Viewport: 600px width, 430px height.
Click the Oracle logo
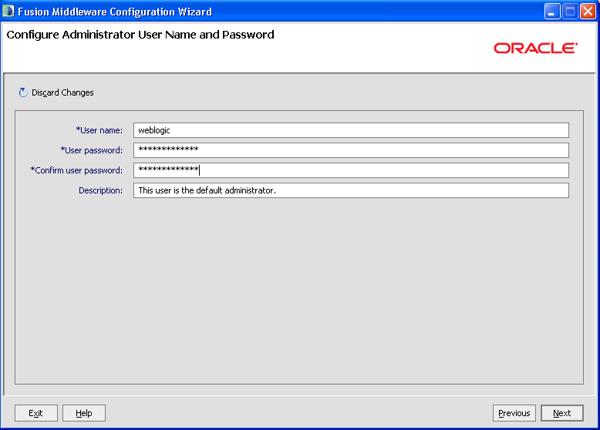click(x=535, y=48)
